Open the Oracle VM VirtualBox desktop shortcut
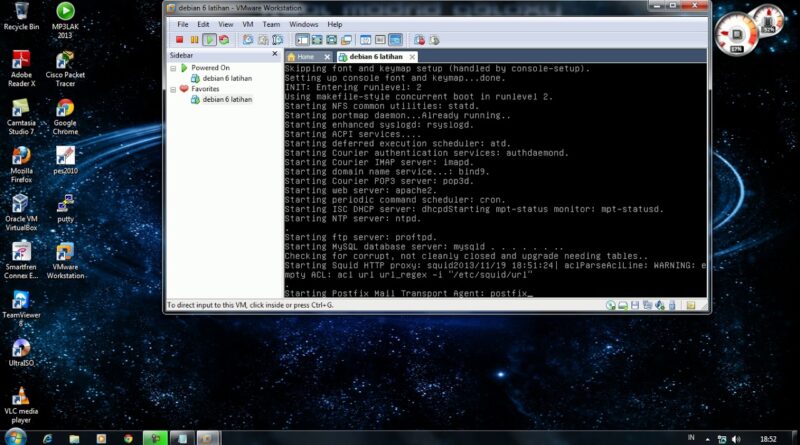This screenshot has height=445, width=800. tap(21, 212)
